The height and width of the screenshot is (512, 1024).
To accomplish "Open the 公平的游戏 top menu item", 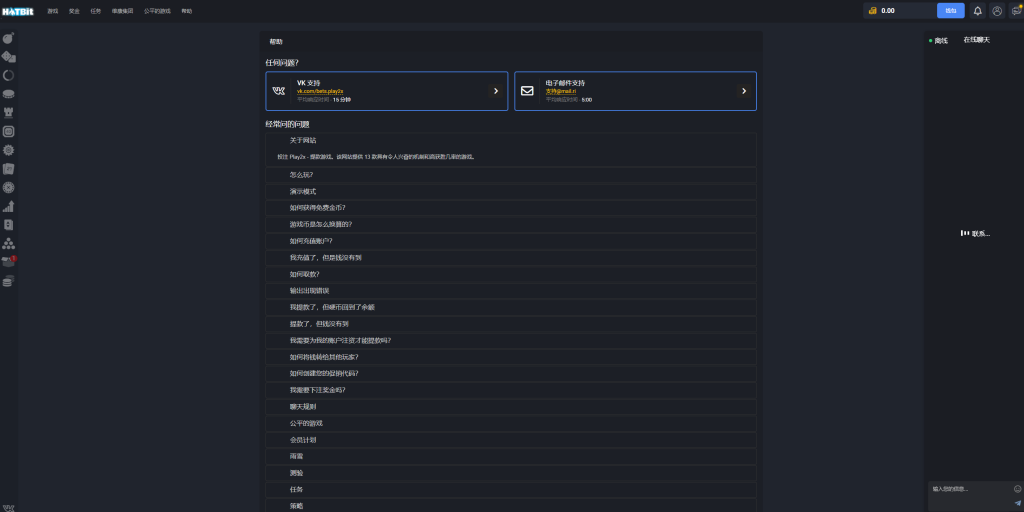I will pos(157,11).
